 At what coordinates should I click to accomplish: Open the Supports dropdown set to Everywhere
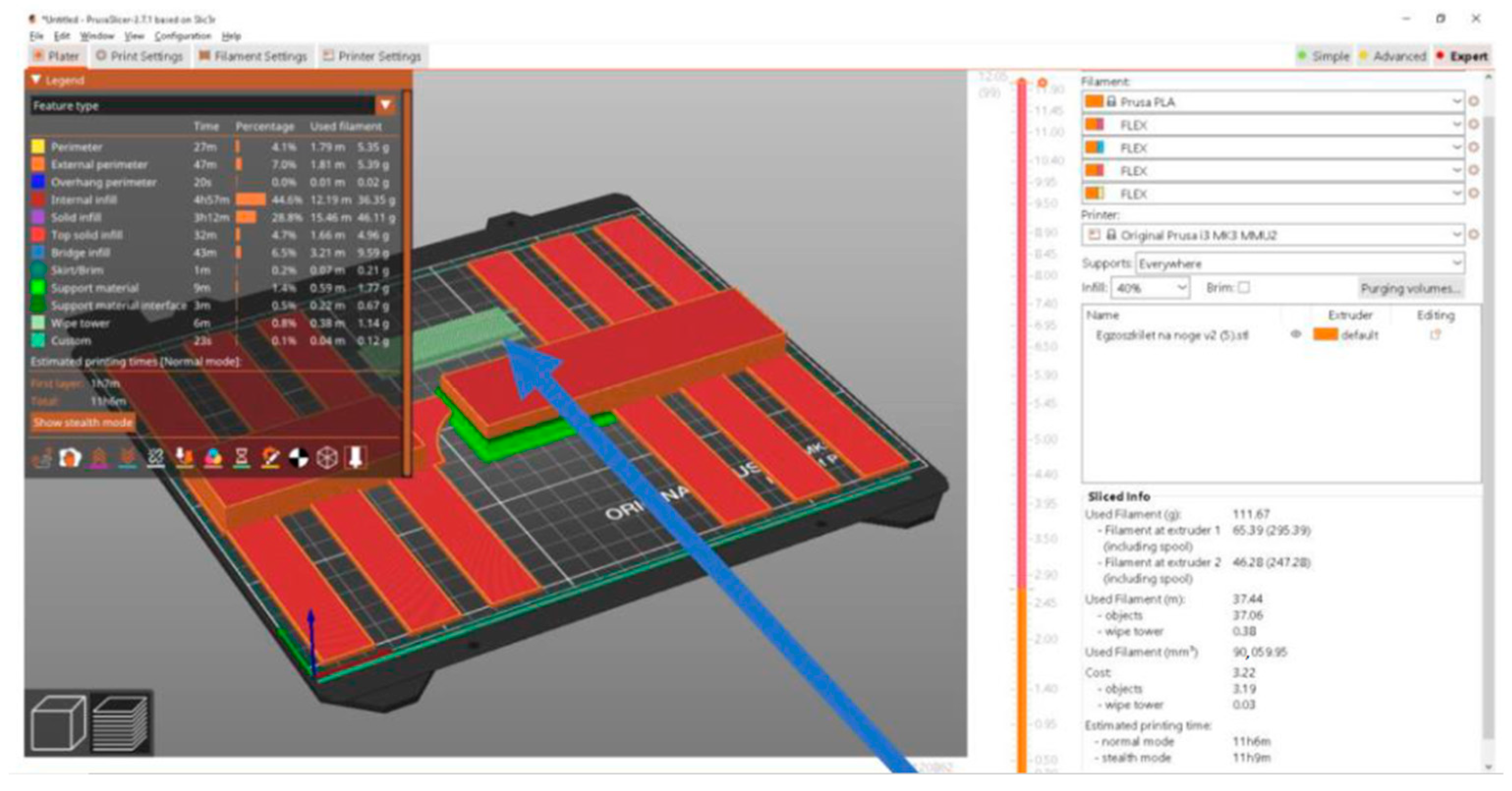click(1299, 264)
